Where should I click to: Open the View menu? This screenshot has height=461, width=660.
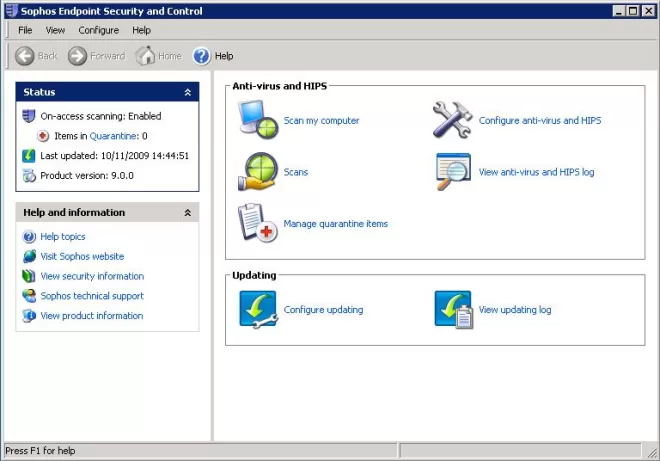pos(55,30)
